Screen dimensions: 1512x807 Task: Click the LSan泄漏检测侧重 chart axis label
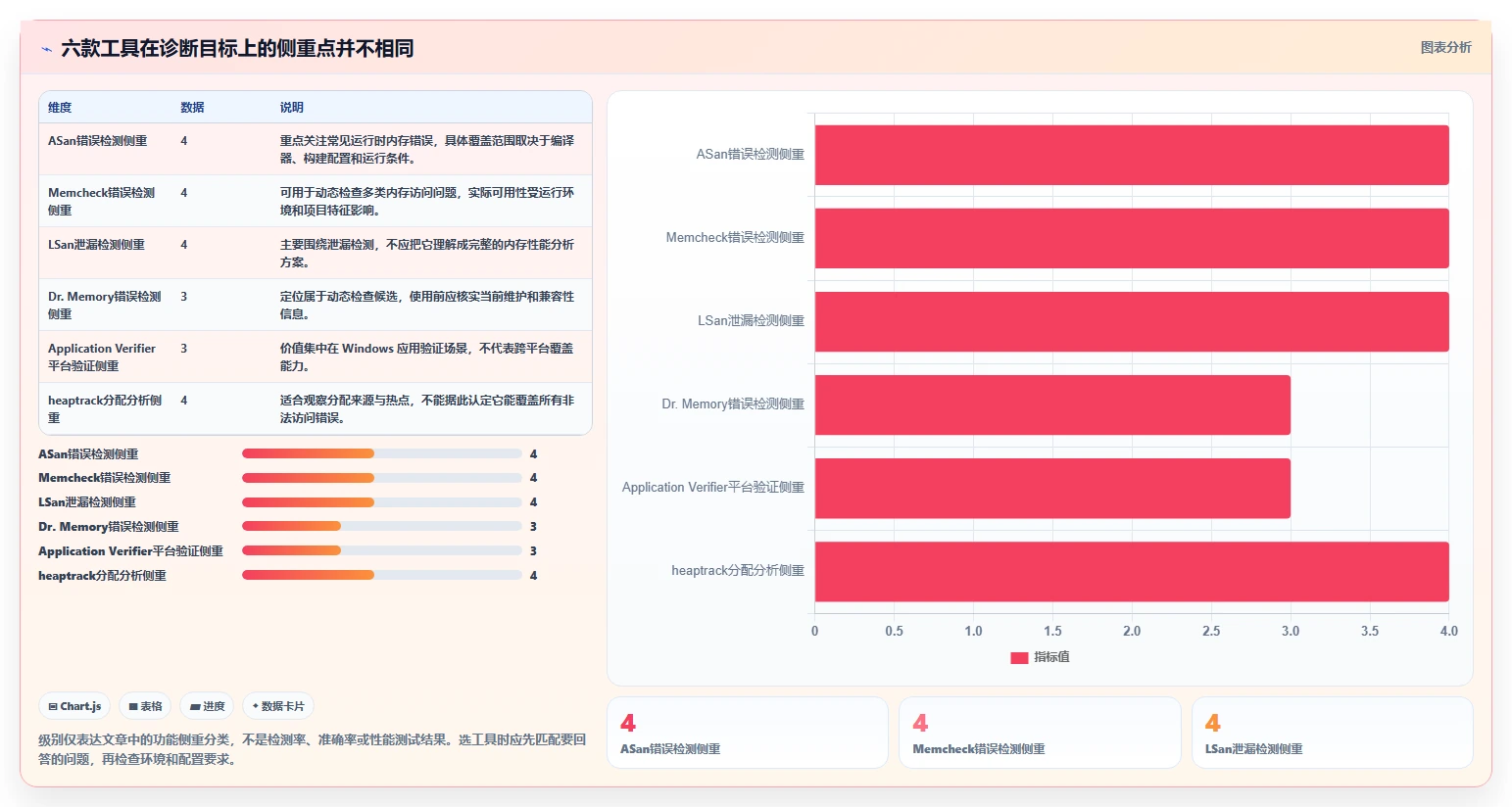(x=751, y=321)
